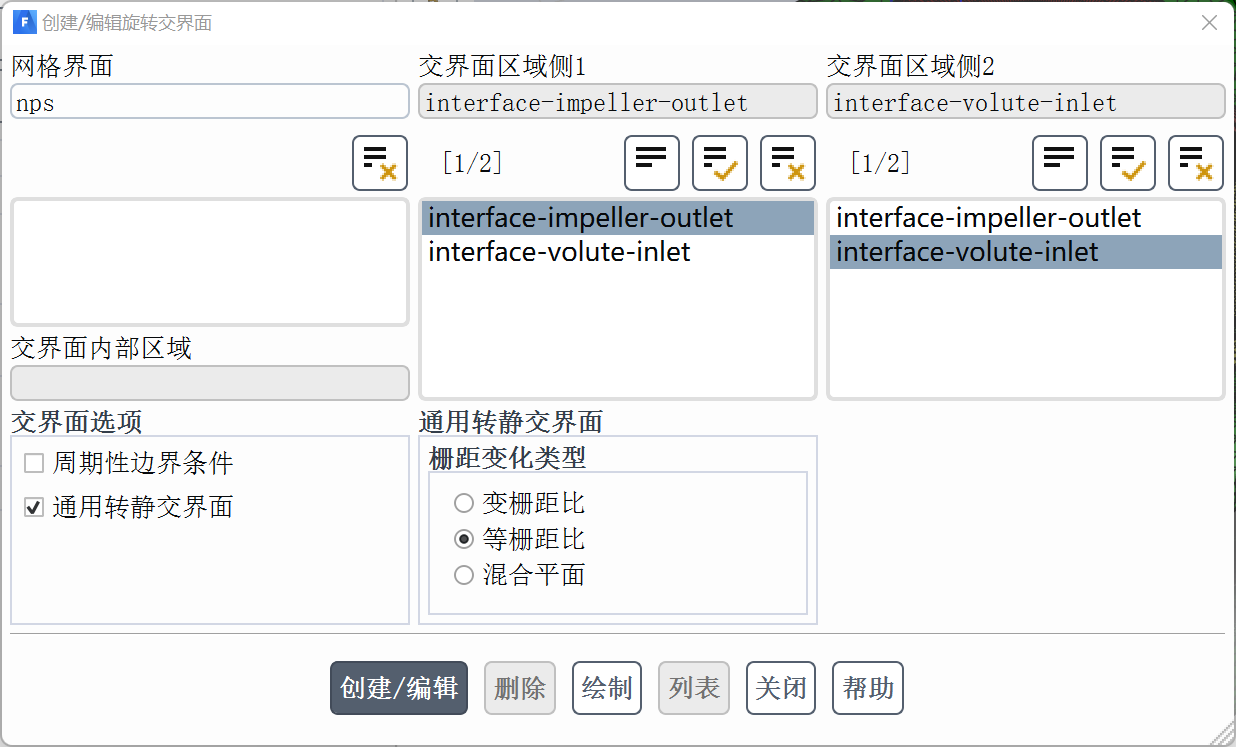Screen dimensions: 1236x747
Task: Select interface-volute-inlet in side 1 list
Action: [560, 252]
